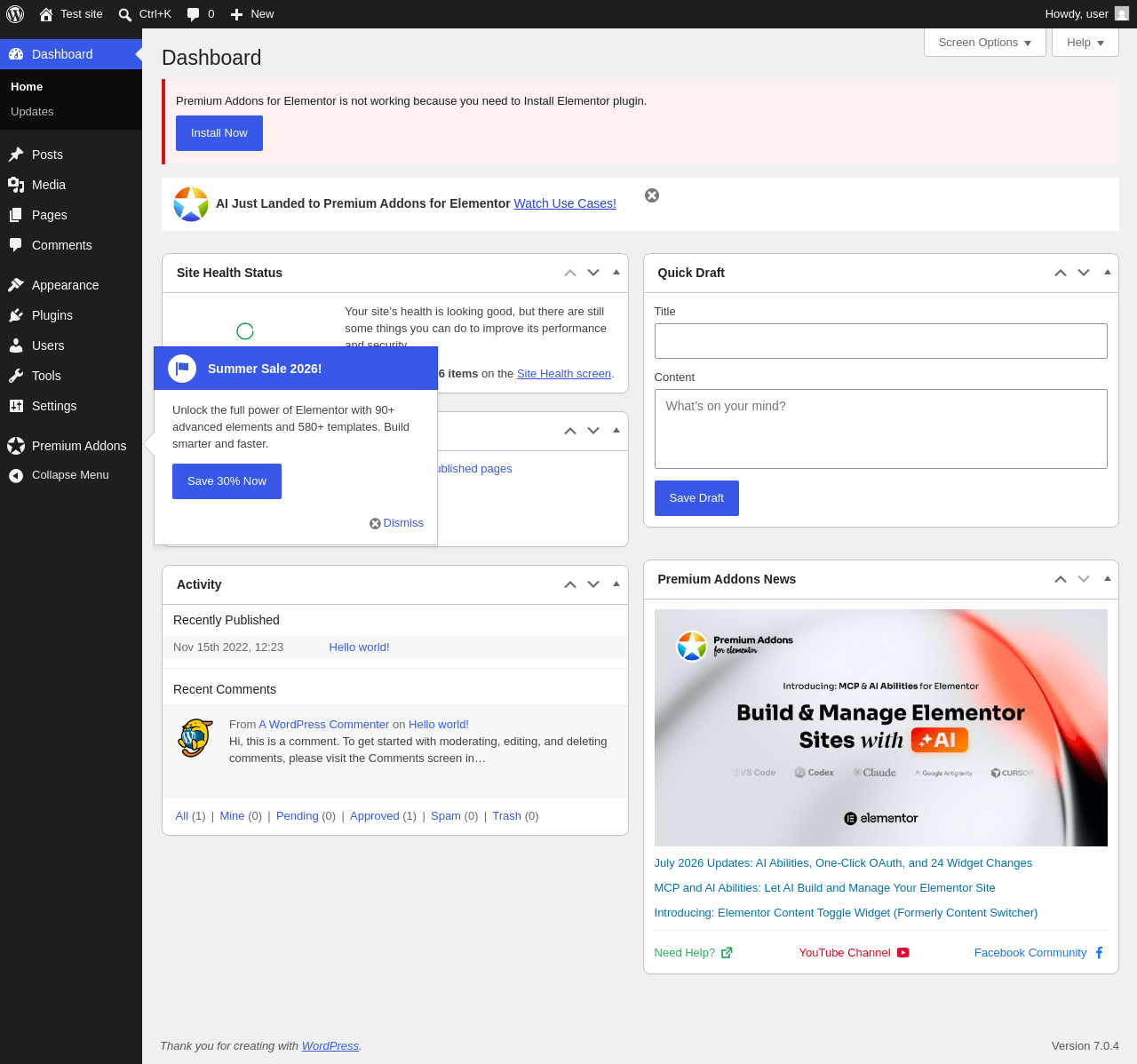This screenshot has height=1064, width=1137.
Task: Open the Hello world! recently published post
Action: click(x=359, y=647)
